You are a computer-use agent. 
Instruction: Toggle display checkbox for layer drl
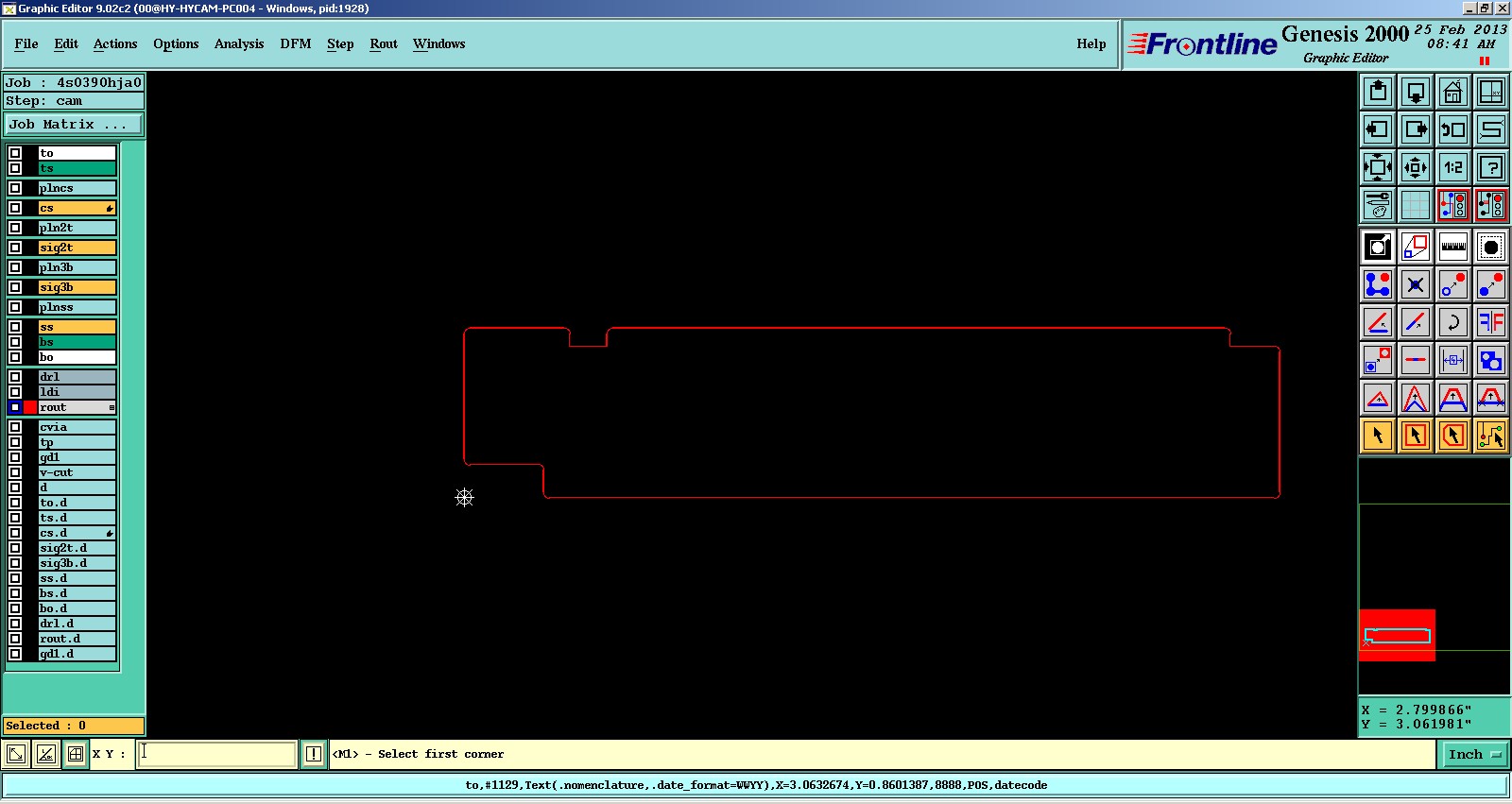[15, 377]
